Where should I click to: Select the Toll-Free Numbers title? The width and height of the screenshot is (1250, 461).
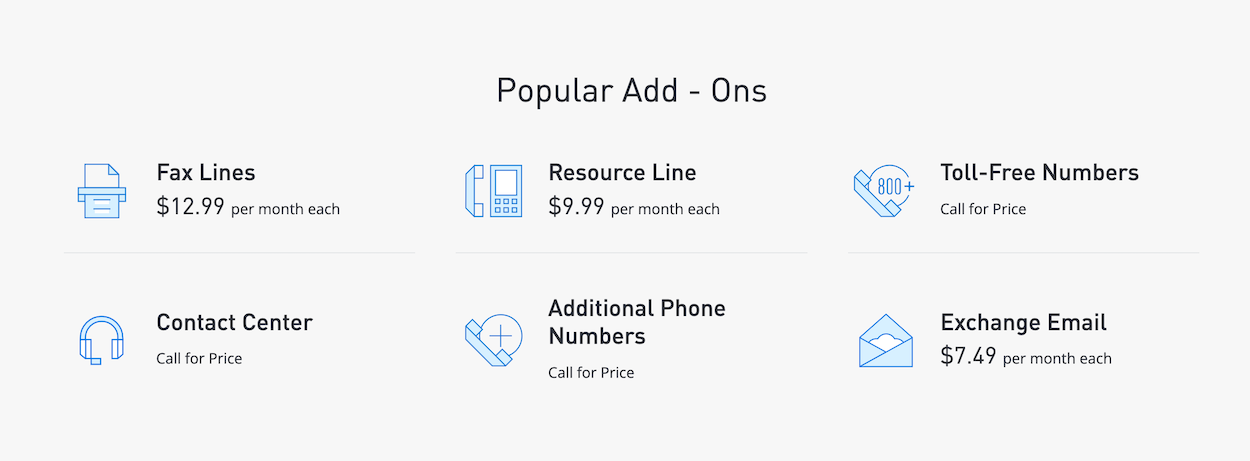click(1039, 172)
